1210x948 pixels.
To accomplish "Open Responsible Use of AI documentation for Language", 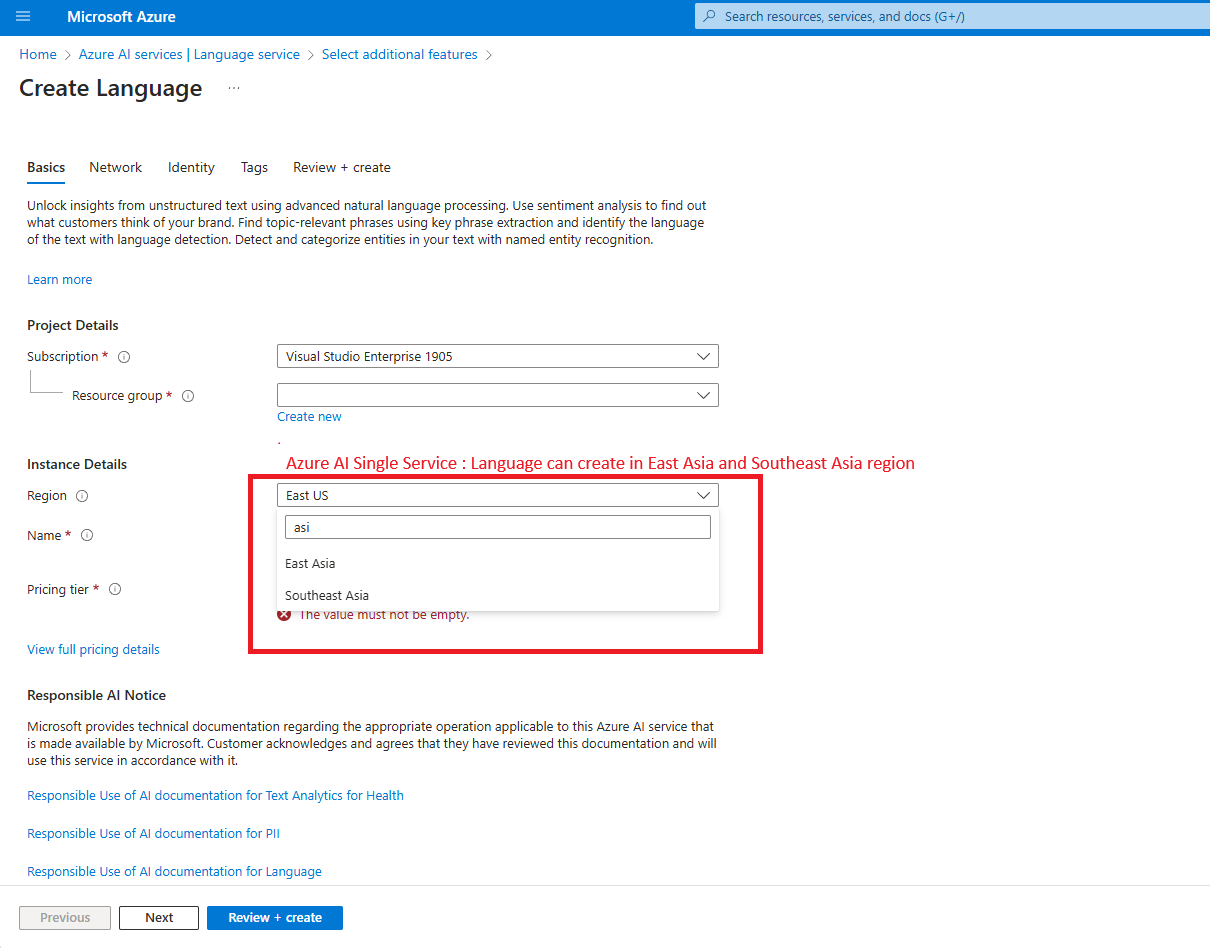I will pyautogui.click(x=174, y=872).
